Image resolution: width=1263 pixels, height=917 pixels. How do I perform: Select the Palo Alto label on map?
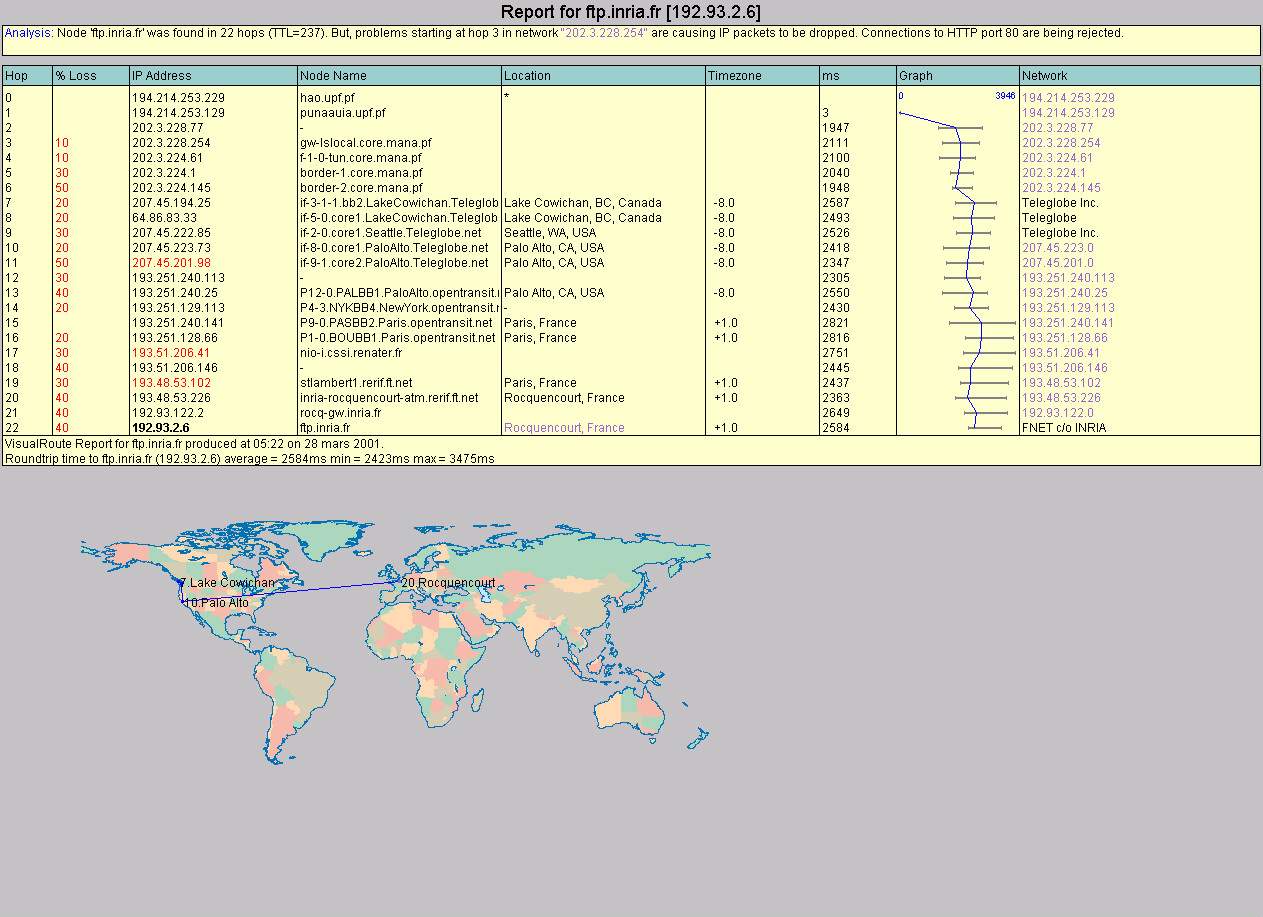[x=216, y=603]
